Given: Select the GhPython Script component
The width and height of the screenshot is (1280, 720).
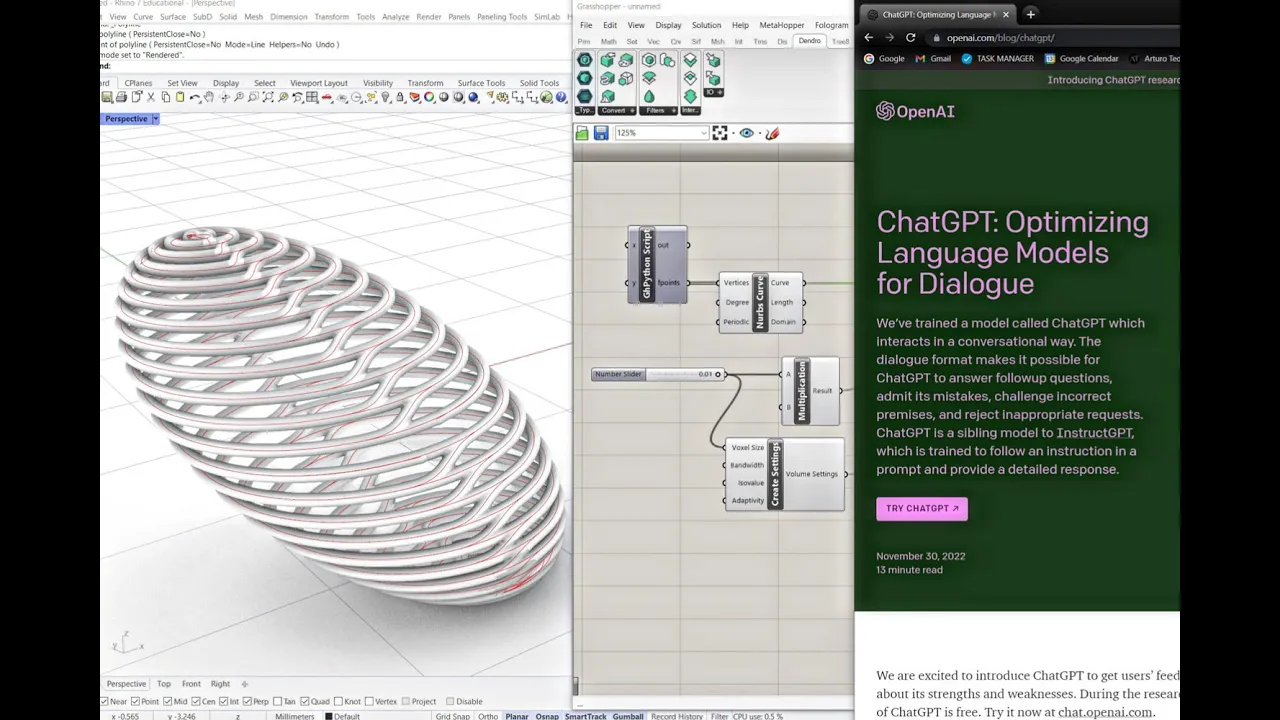Looking at the screenshot, I should tap(658, 264).
